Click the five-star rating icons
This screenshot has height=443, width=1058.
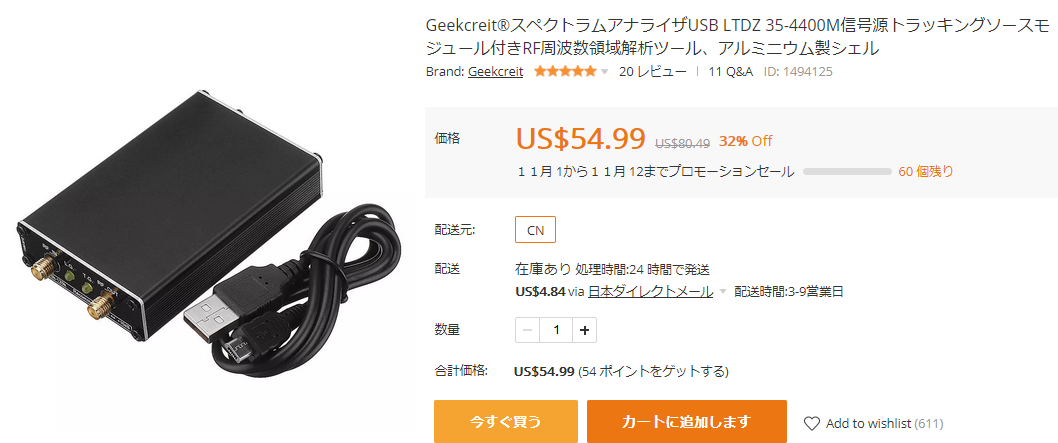tap(565, 71)
